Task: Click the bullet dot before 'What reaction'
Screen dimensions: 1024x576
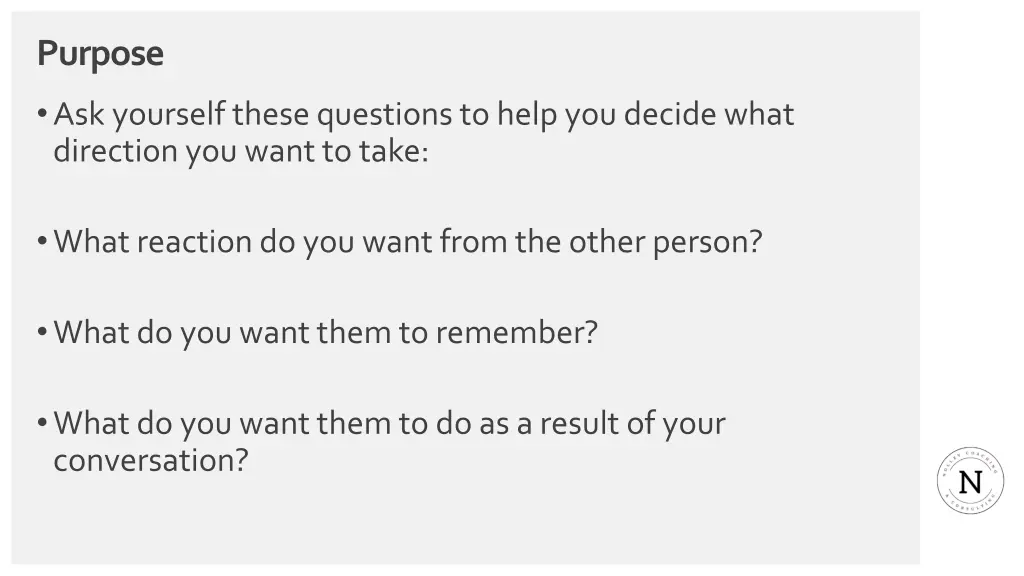Action: (42, 242)
